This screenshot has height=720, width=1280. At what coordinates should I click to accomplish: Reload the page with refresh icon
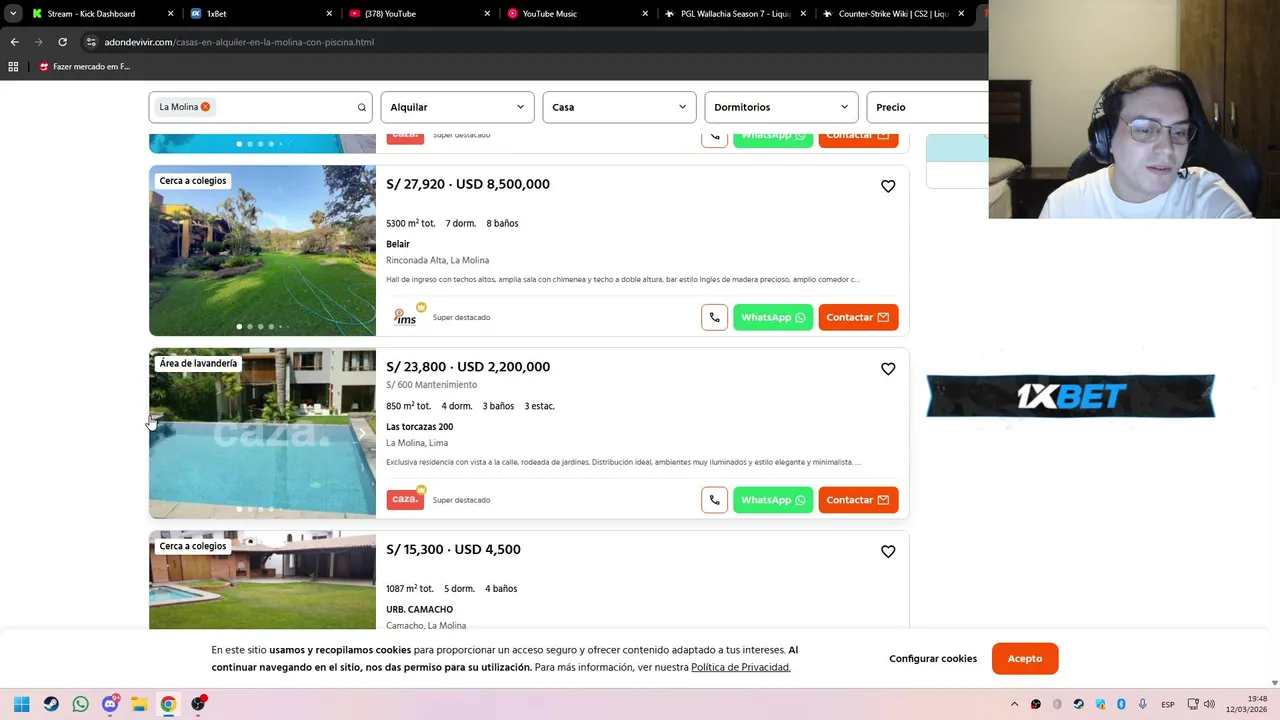pyautogui.click(x=62, y=42)
